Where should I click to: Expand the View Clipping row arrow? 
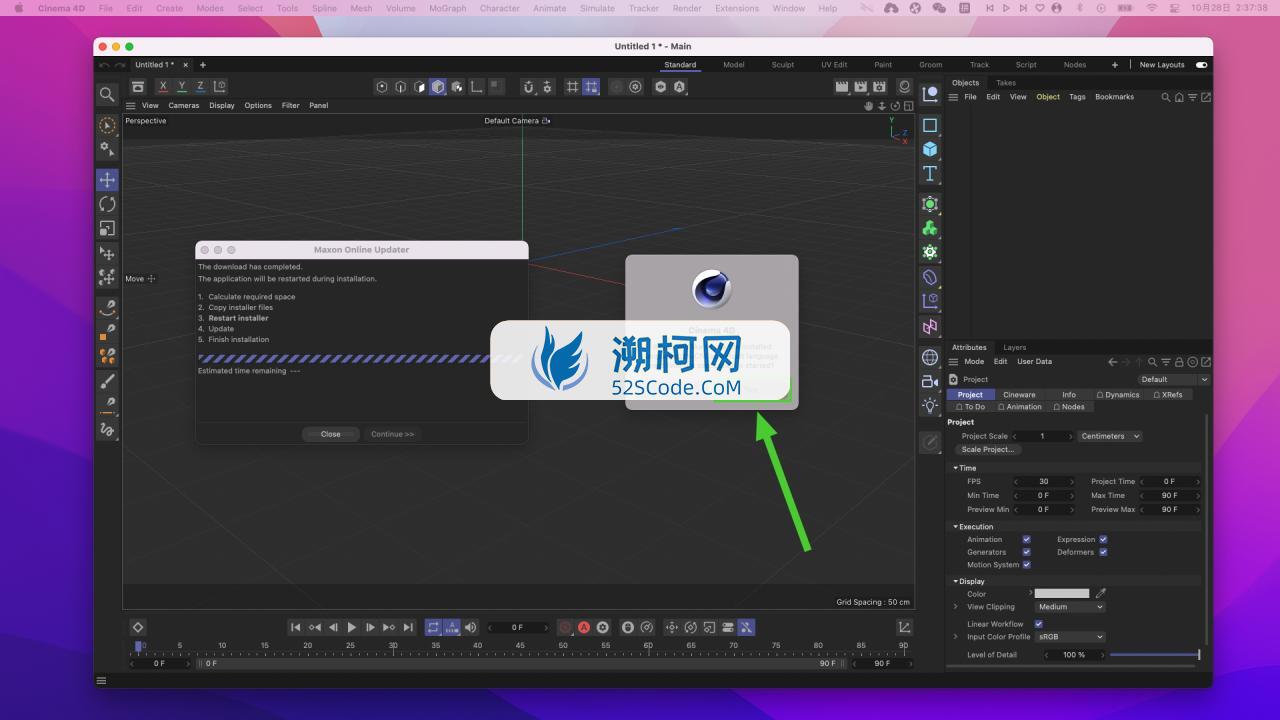[956, 607]
